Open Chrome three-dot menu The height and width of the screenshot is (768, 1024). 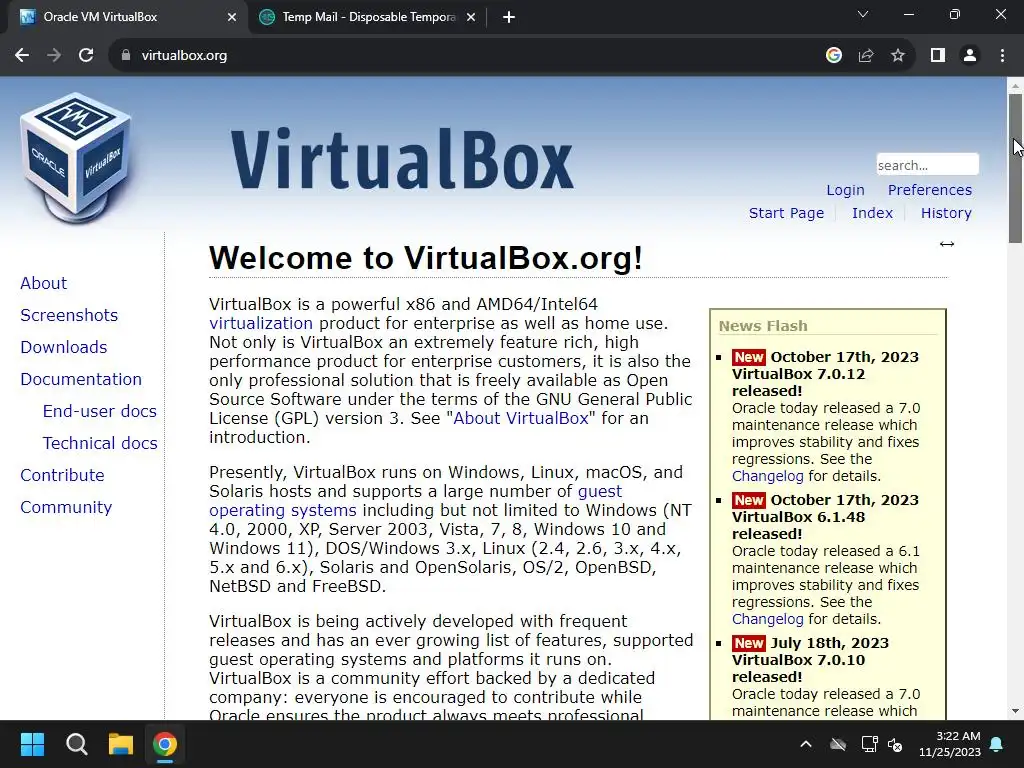pyautogui.click(x=1002, y=56)
